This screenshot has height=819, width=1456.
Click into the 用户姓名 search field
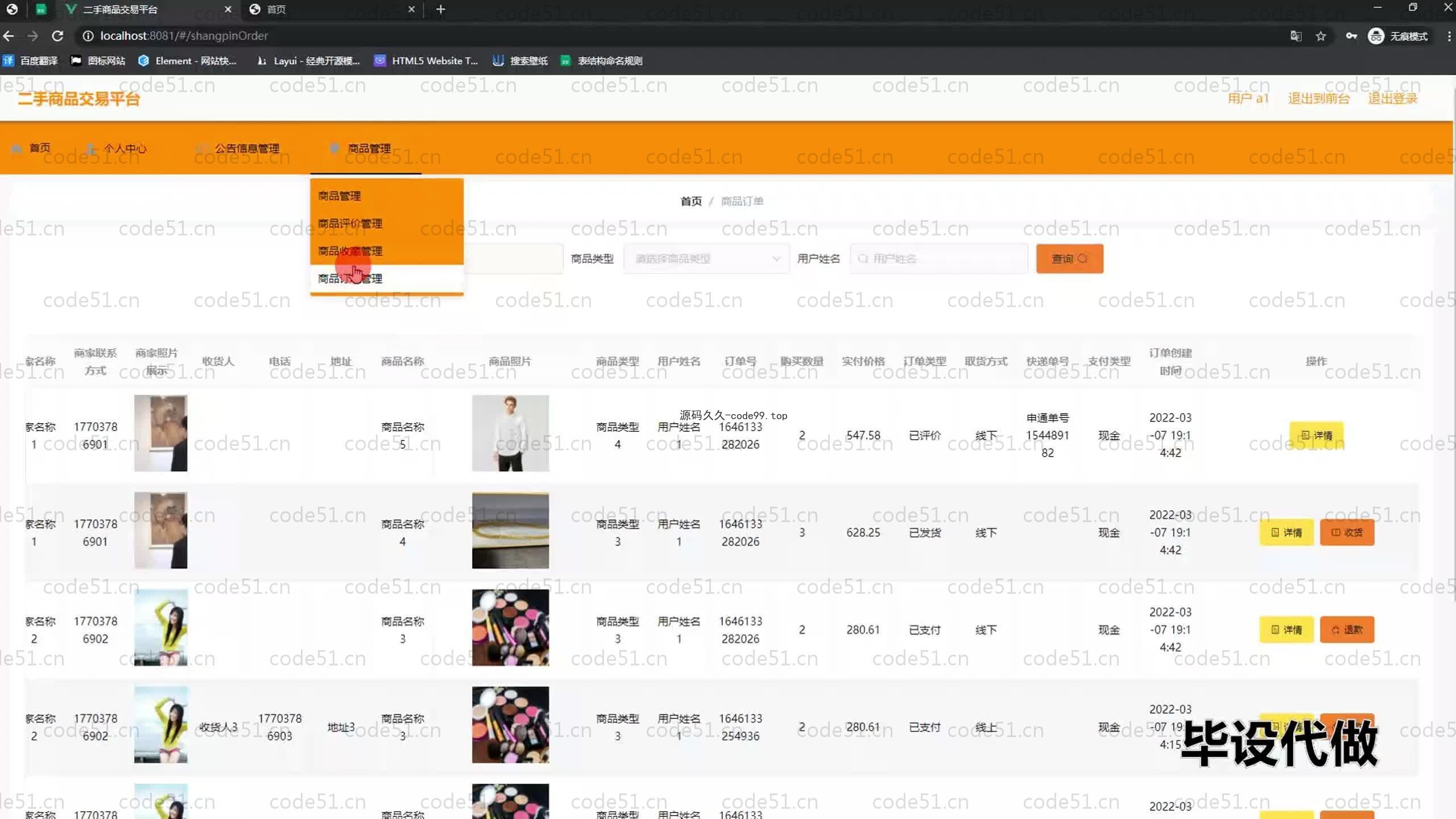pos(939,259)
